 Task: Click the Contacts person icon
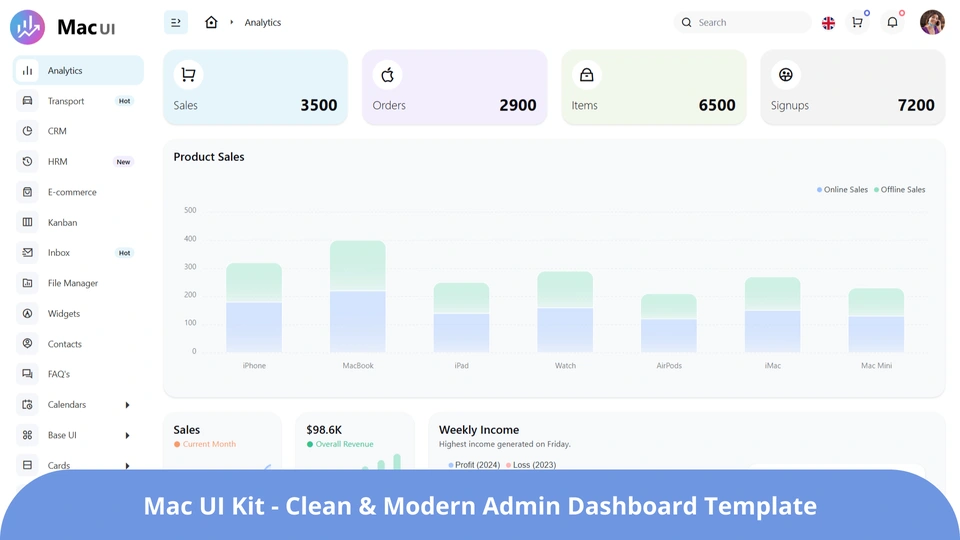(x=28, y=343)
